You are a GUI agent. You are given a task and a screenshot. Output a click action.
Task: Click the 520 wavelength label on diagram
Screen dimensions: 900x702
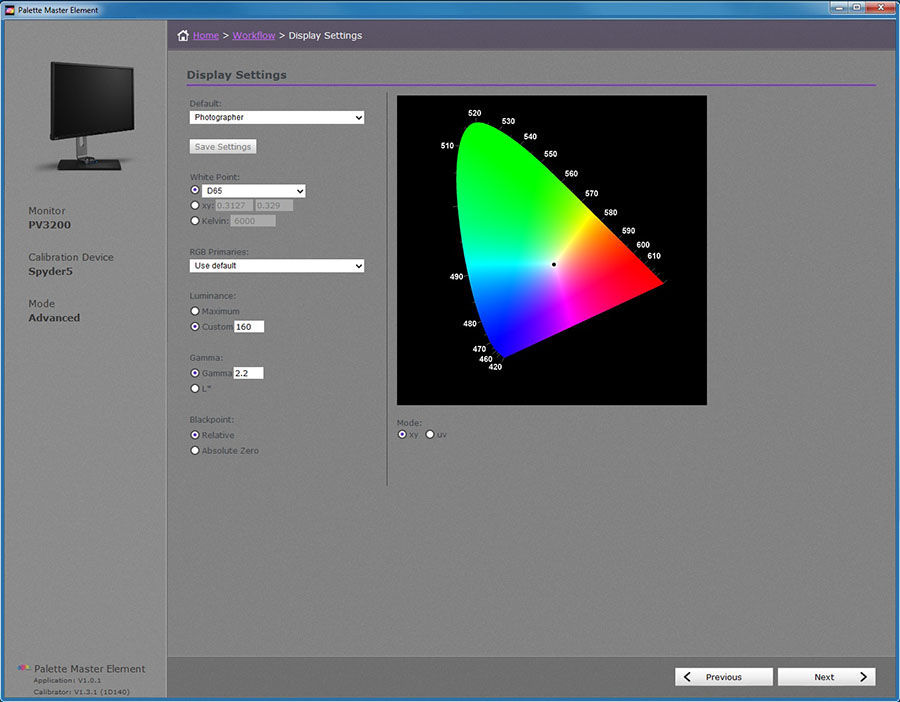pos(475,113)
